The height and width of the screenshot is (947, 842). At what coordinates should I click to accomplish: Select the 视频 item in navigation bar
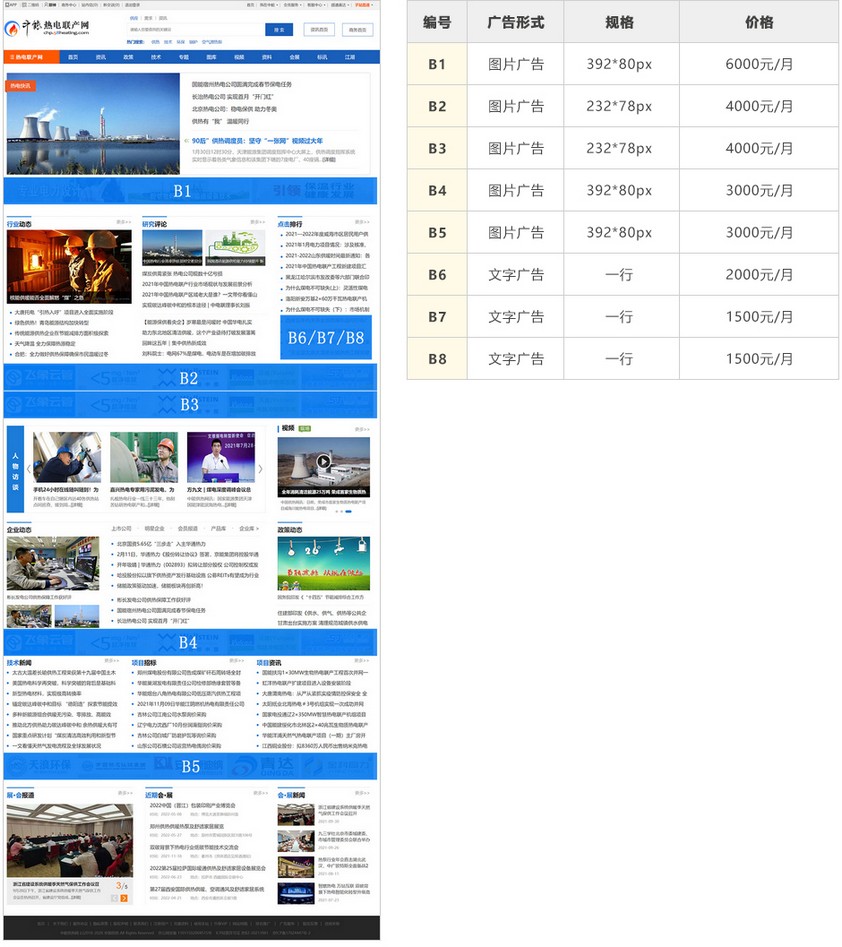pyautogui.click(x=239, y=57)
